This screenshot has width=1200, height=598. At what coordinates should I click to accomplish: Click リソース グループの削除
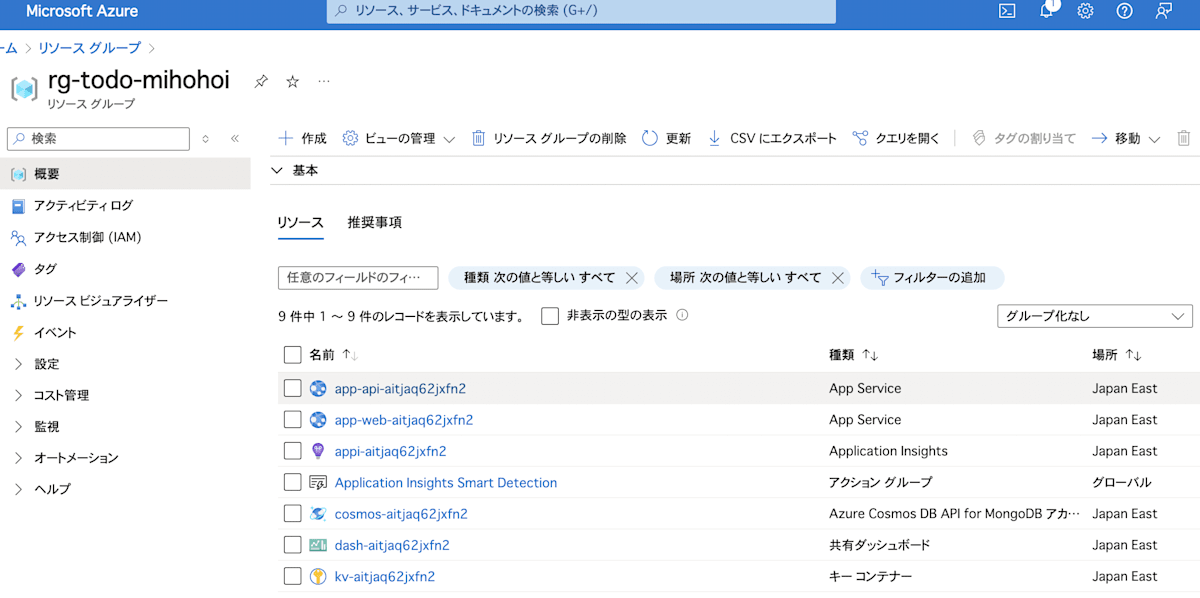pyautogui.click(x=549, y=138)
